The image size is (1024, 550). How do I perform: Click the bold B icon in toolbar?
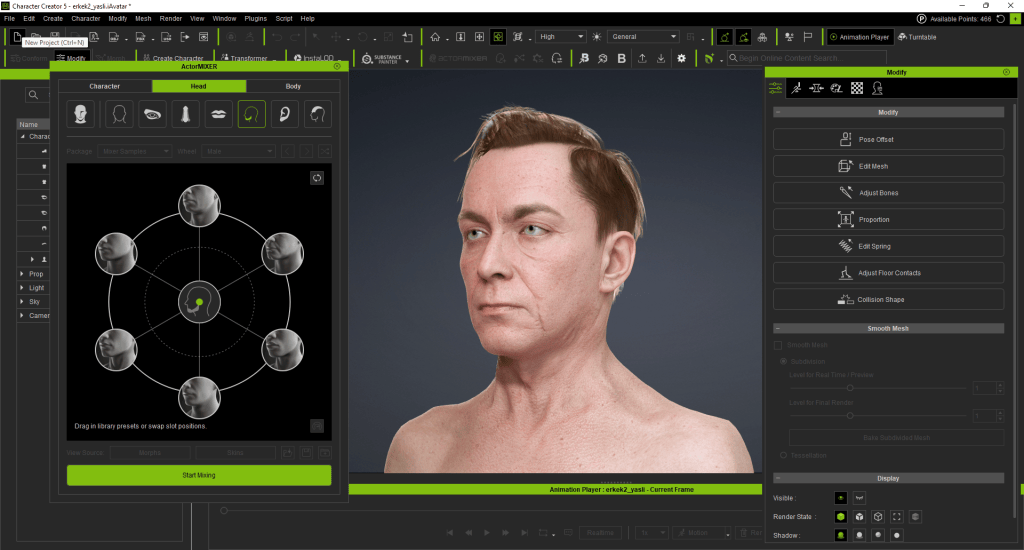(x=622, y=58)
